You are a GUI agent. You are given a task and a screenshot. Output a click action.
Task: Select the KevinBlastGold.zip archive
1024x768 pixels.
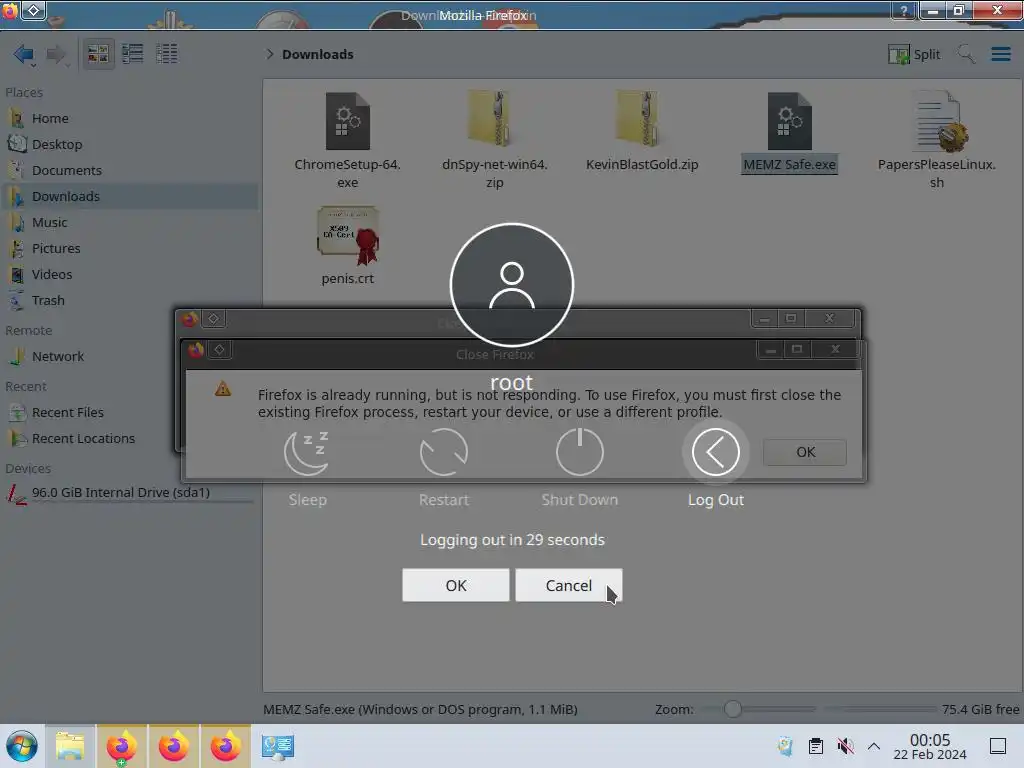pyautogui.click(x=642, y=133)
